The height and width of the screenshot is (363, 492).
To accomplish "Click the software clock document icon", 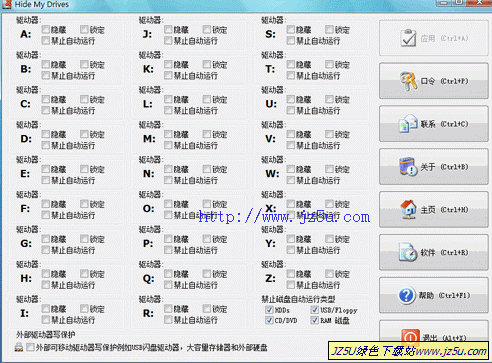I will tap(408, 252).
